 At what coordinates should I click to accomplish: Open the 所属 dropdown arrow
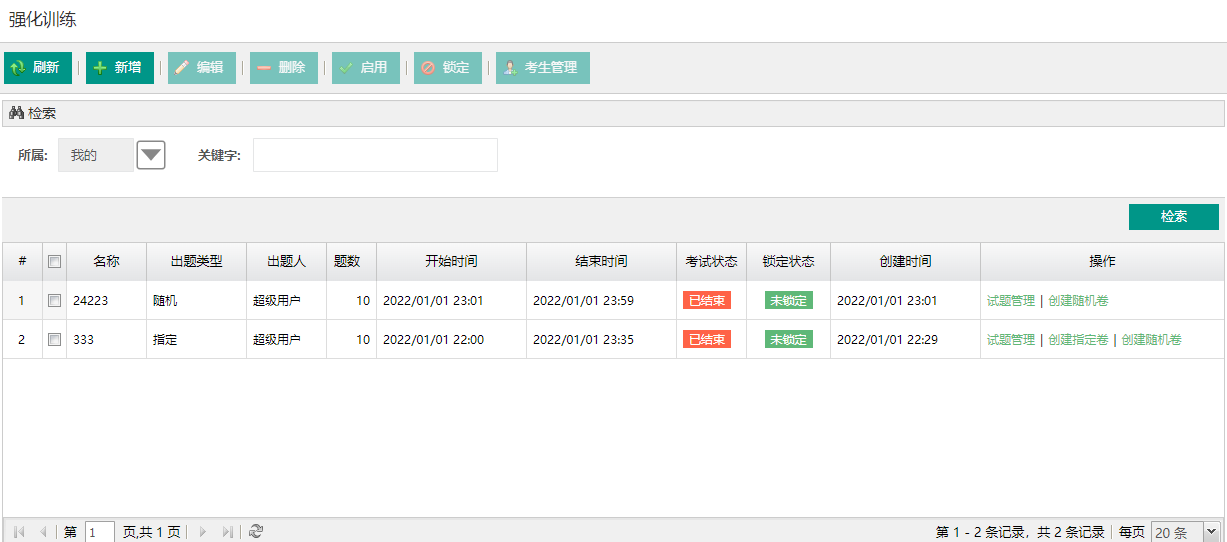[150, 155]
